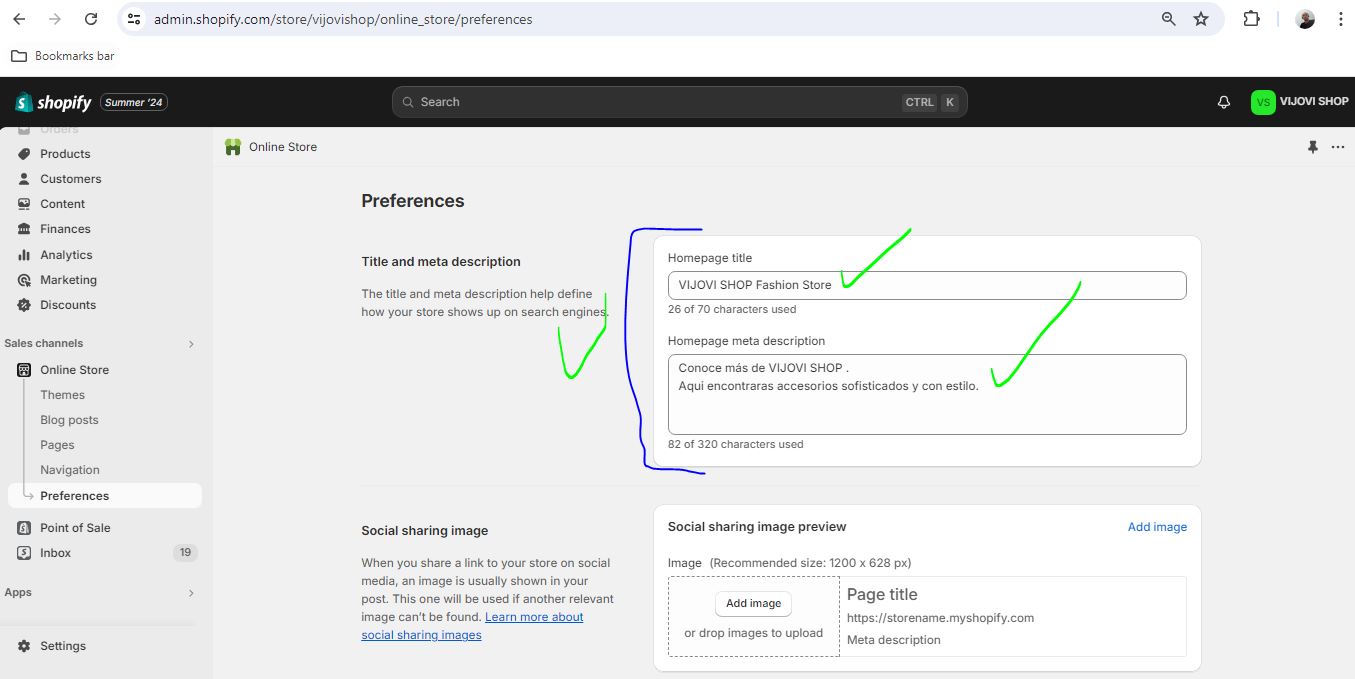Pin Online Store with the pin icon
The width and height of the screenshot is (1355, 679).
pos(1313,147)
